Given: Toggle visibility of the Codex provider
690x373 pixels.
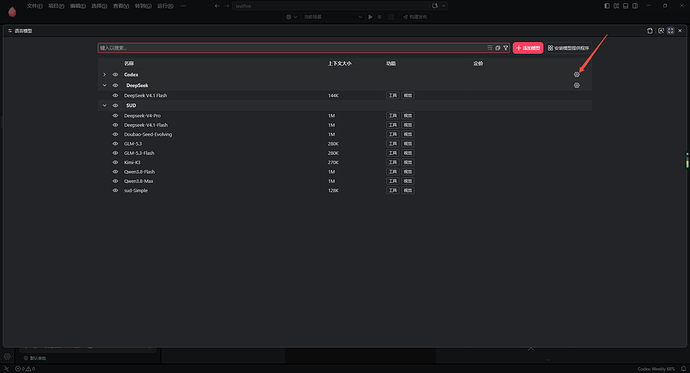Looking at the screenshot, I should [x=115, y=75].
